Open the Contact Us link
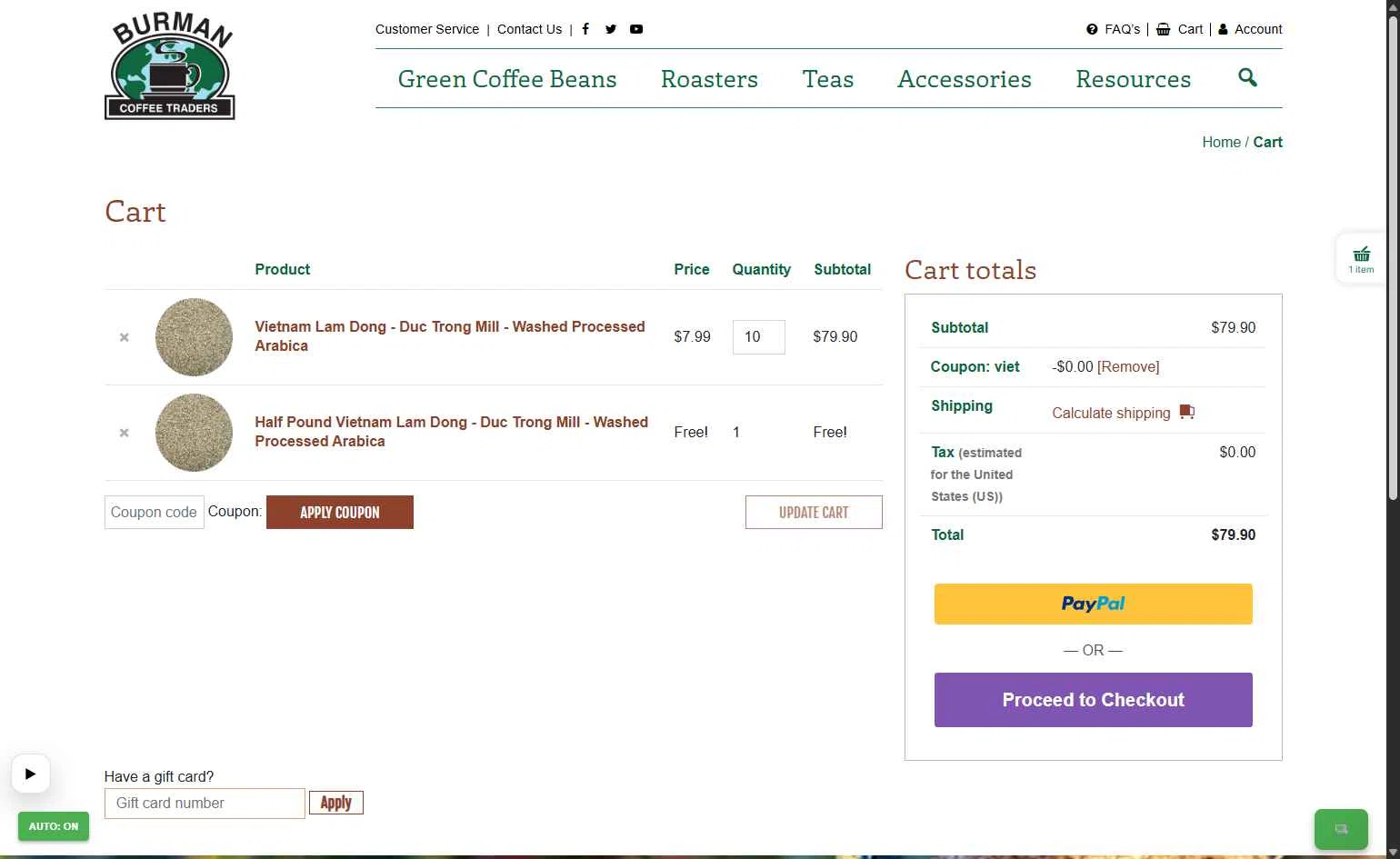This screenshot has height=859, width=1400. [x=529, y=29]
